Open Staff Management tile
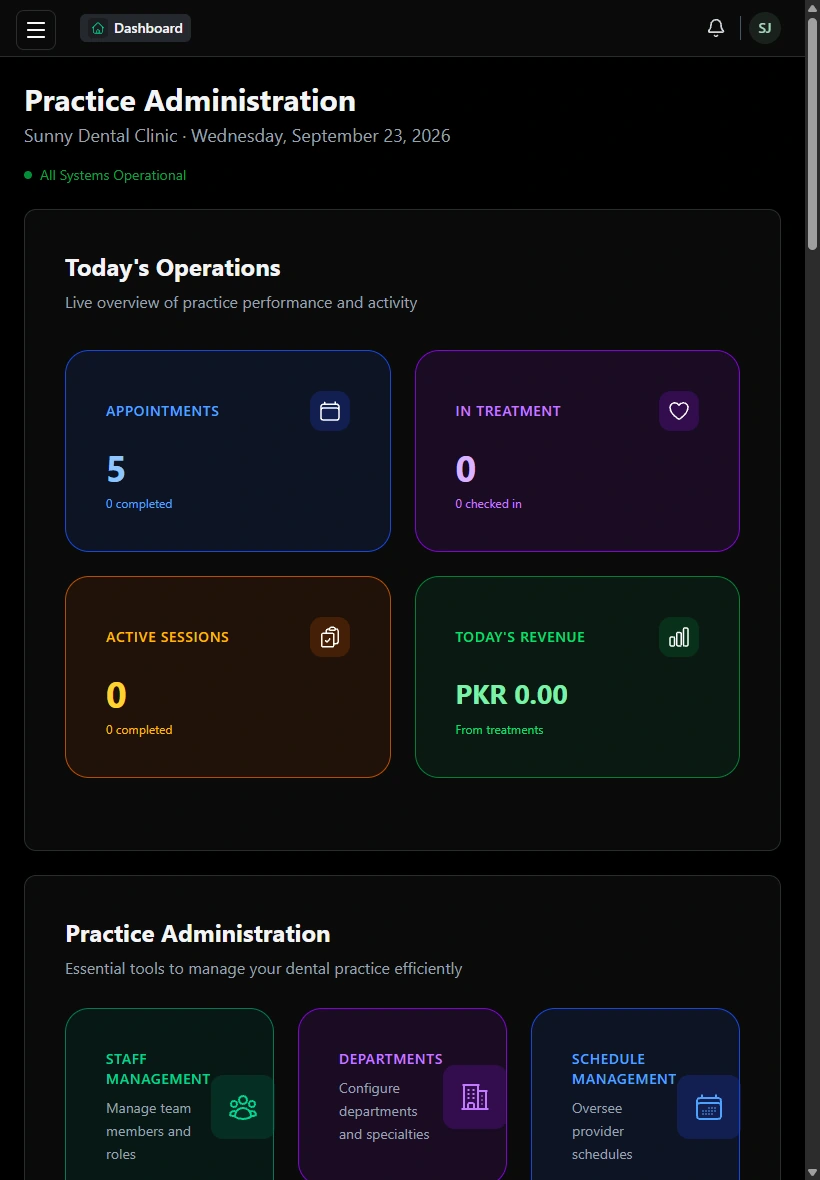Screen dimensions: 820x1180 point(169,1094)
